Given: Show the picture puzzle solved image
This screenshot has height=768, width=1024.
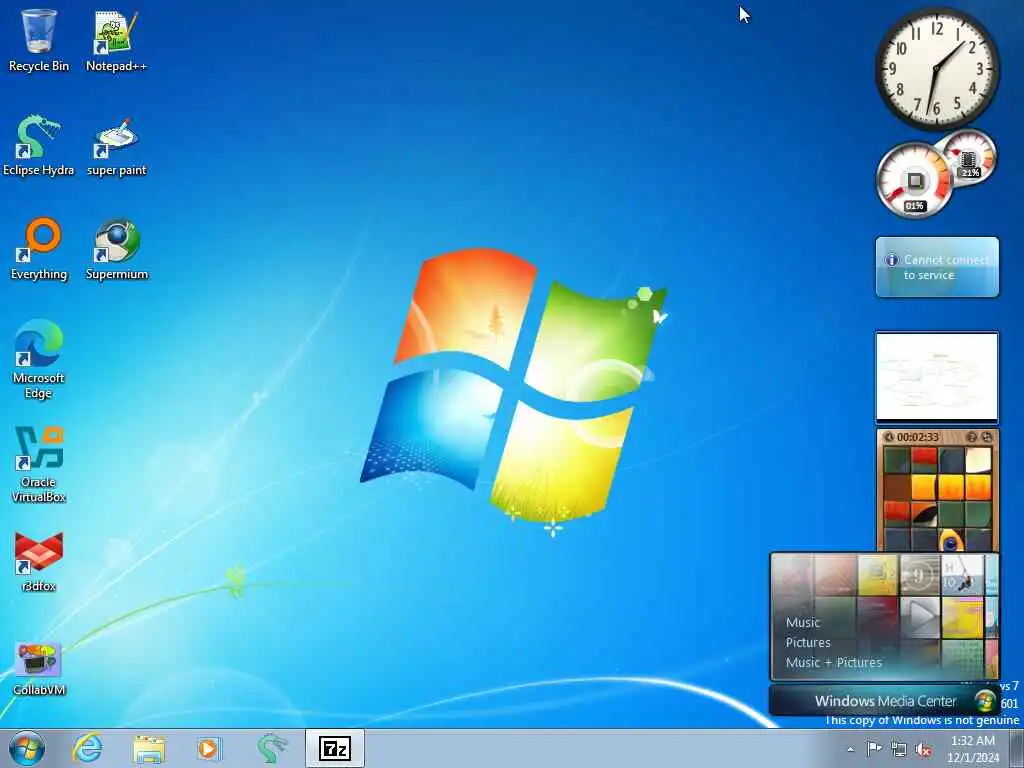Looking at the screenshot, I should point(972,437).
